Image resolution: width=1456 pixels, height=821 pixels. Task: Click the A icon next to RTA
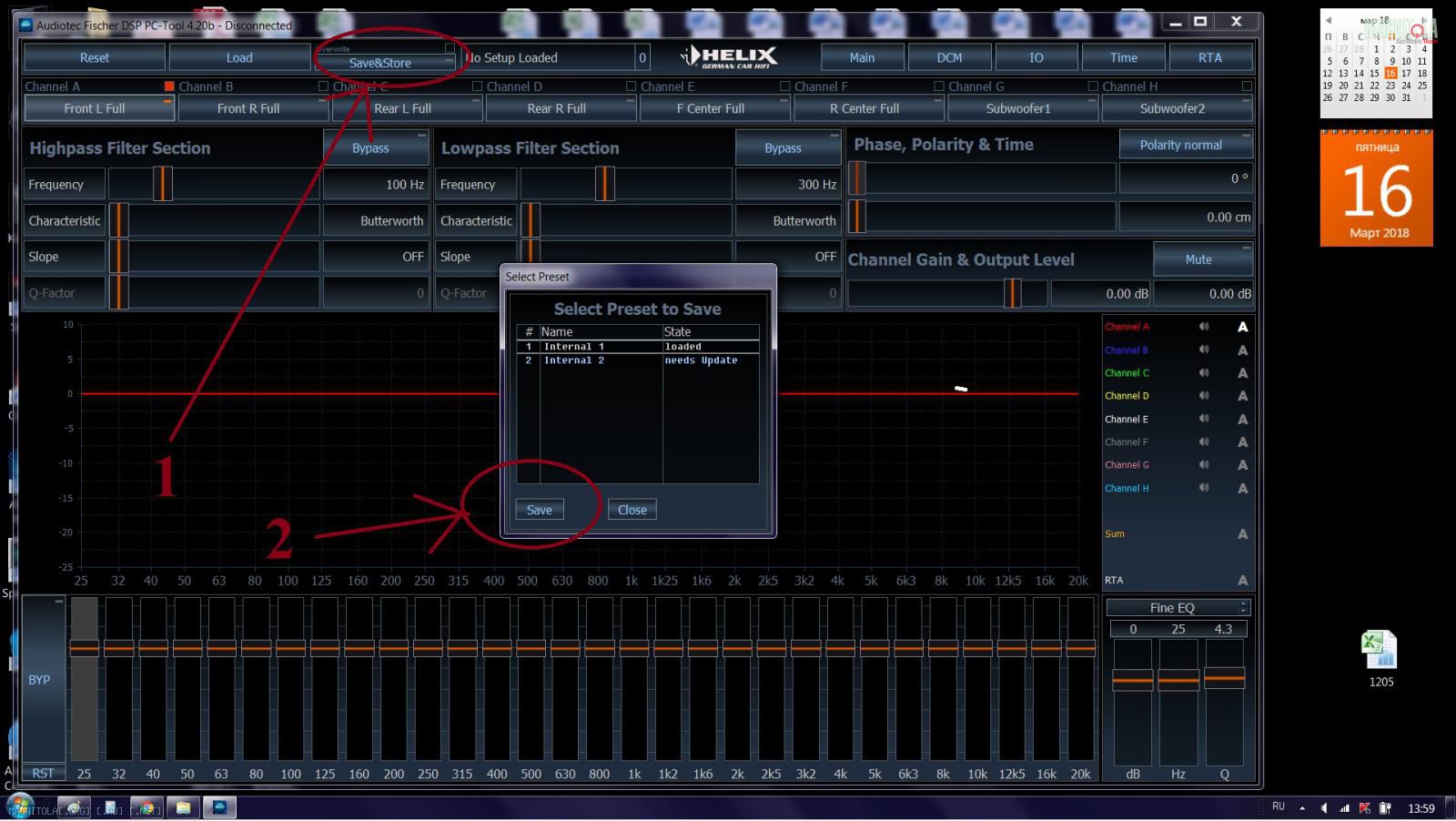point(1242,581)
